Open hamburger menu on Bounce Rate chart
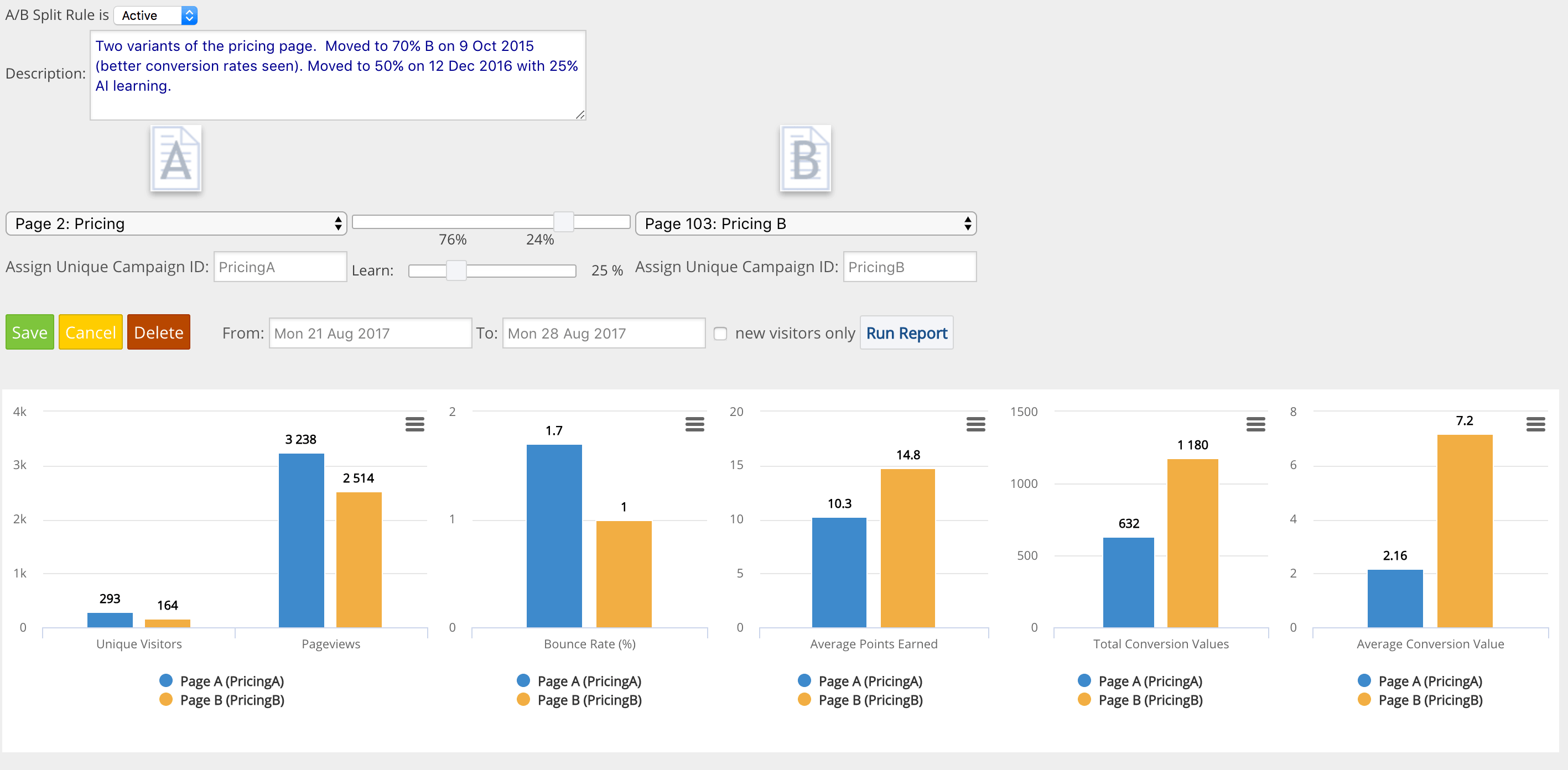1568x770 pixels. [x=694, y=424]
